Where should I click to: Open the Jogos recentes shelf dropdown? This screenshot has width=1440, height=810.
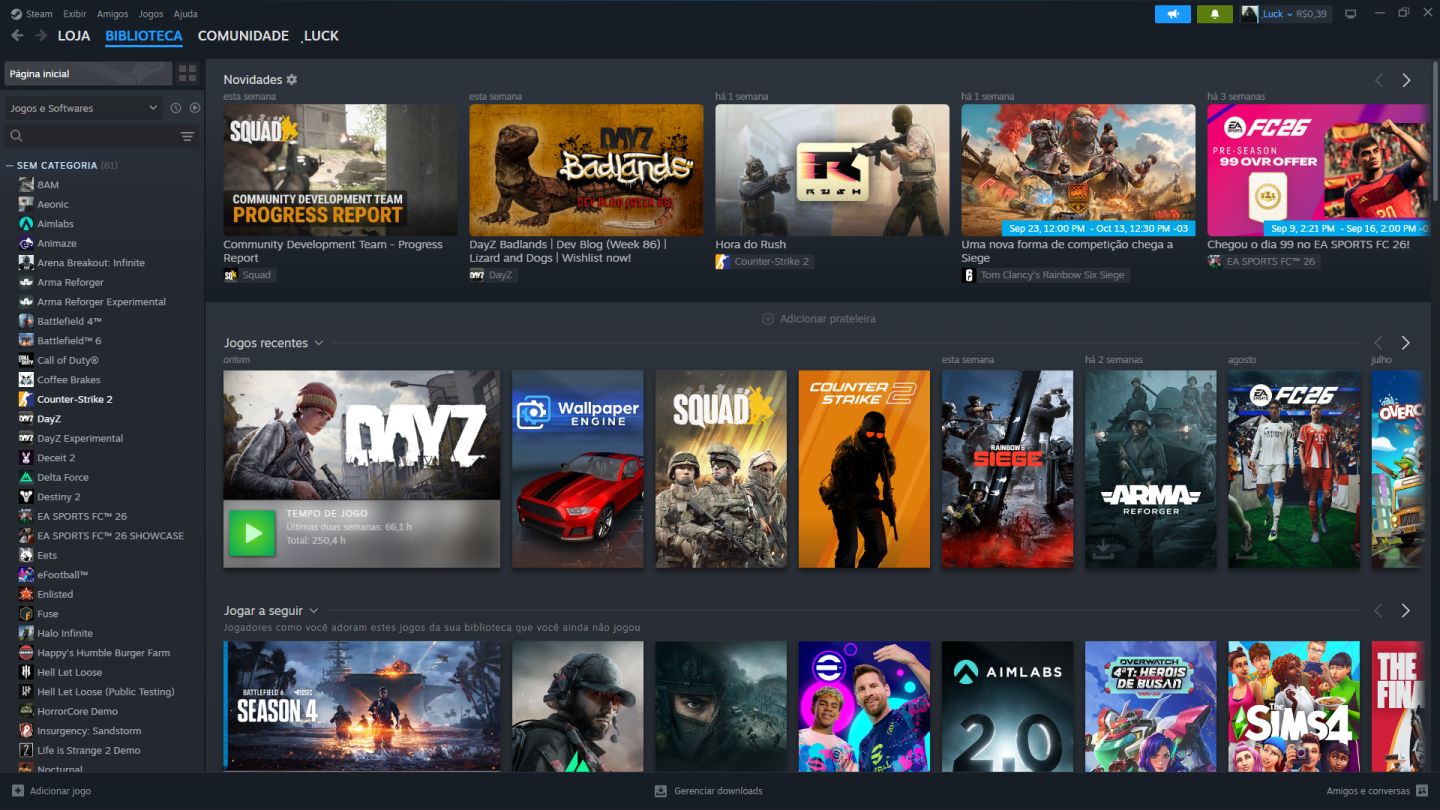319,343
